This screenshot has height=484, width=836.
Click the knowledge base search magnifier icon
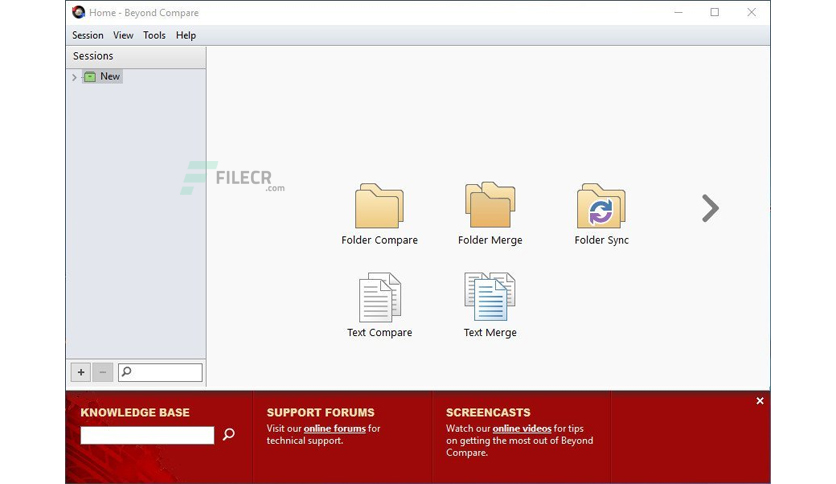coord(229,434)
